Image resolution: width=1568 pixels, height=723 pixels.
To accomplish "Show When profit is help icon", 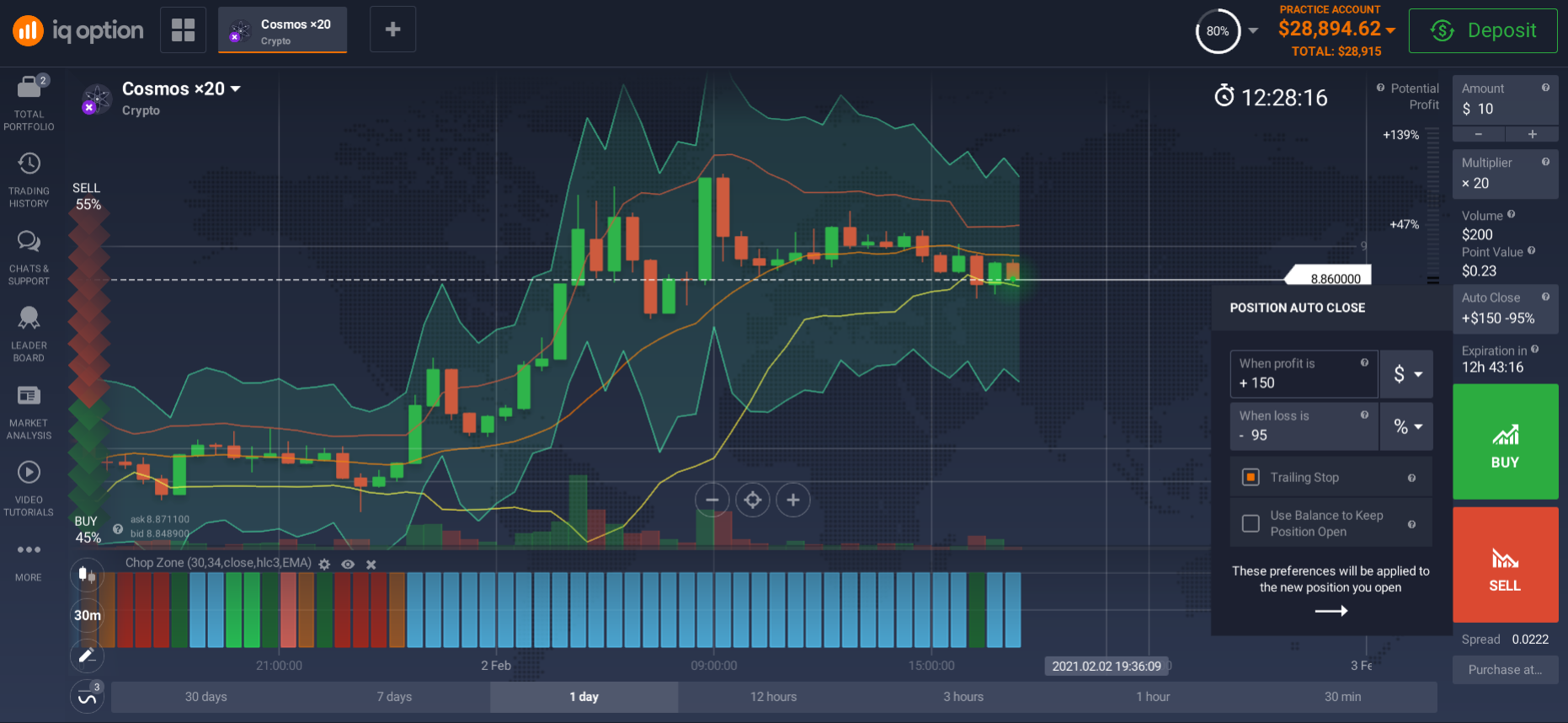I will tap(1364, 362).
